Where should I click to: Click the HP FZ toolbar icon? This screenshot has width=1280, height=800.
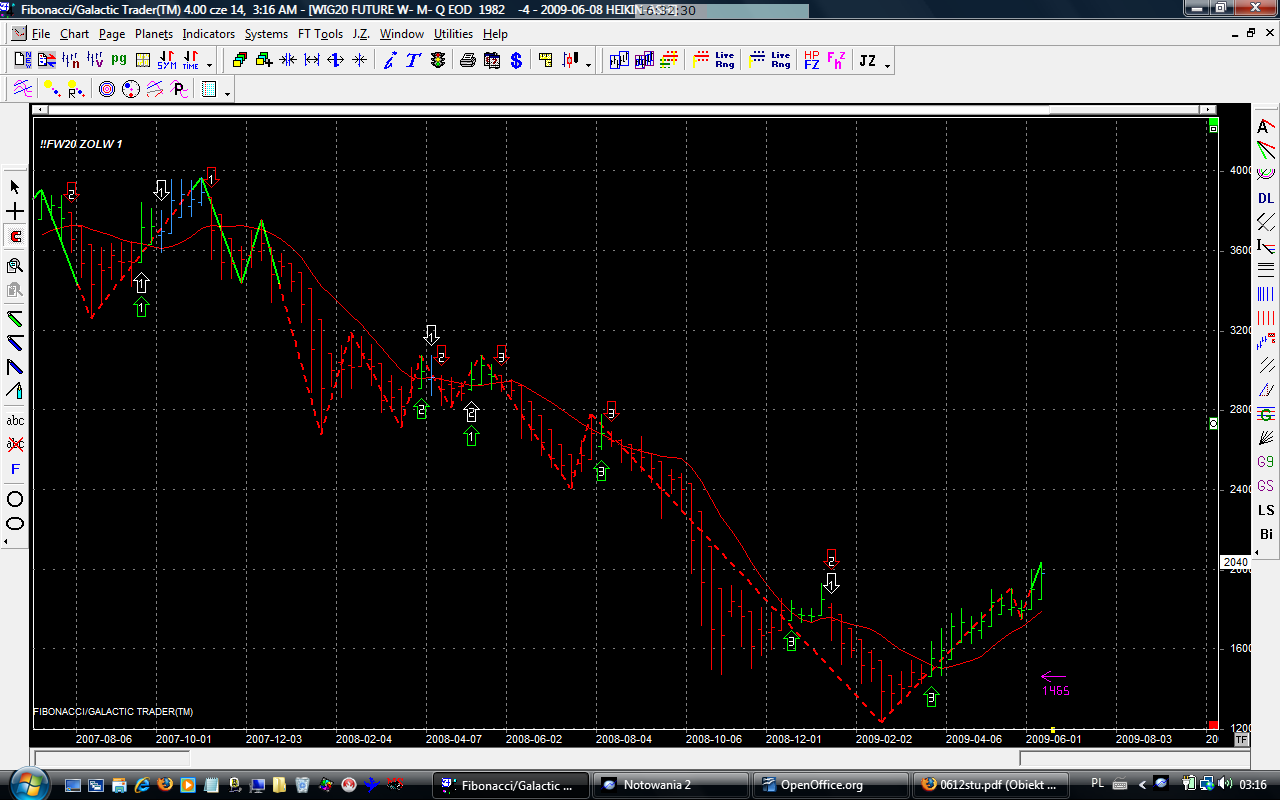pos(811,61)
